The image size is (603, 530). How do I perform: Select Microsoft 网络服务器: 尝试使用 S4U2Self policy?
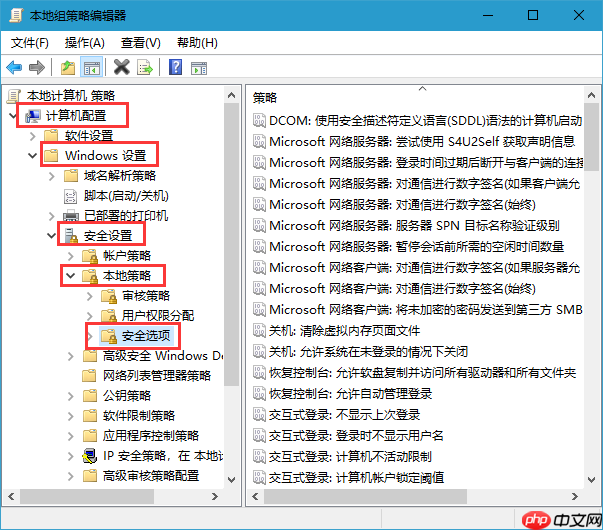point(422,142)
